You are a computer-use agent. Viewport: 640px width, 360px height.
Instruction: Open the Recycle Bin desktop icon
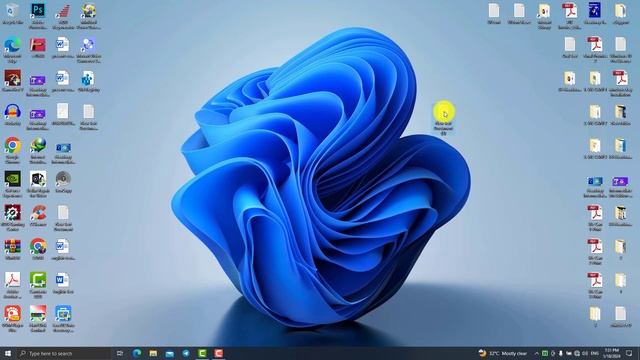13,13
